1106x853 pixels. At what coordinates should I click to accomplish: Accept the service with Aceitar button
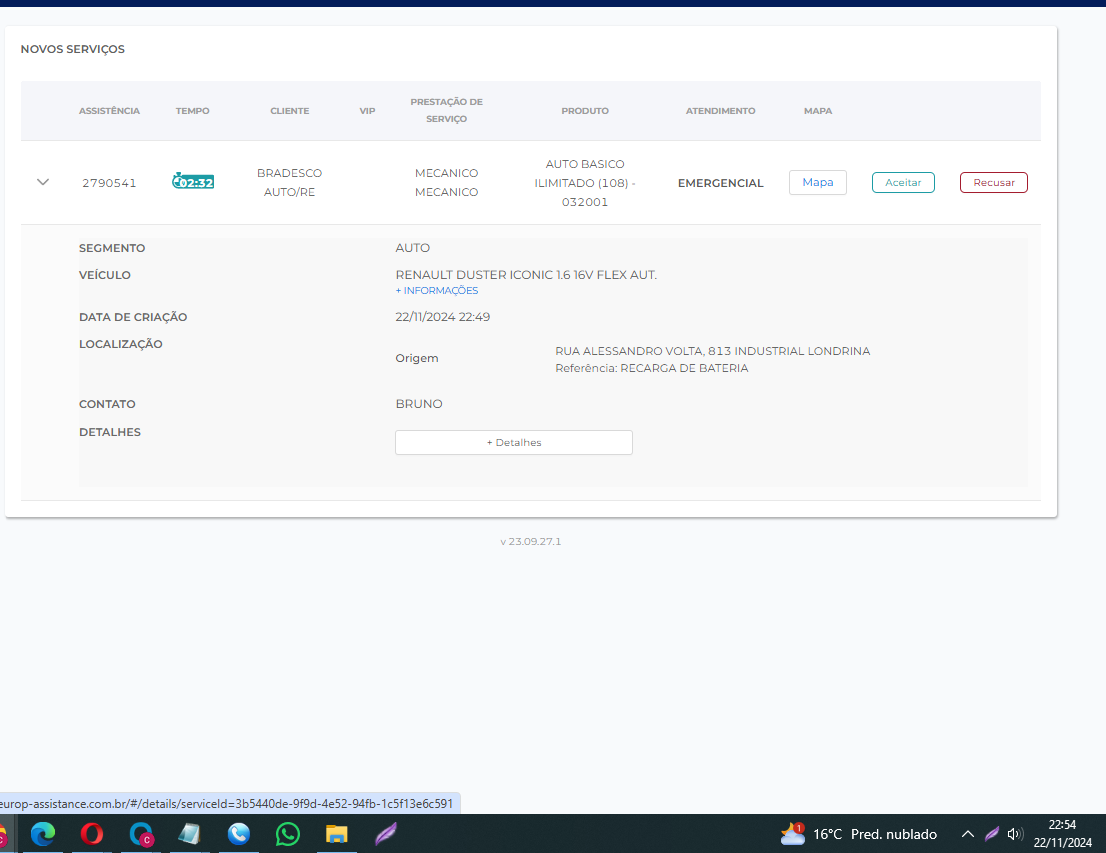pyautogui.click(x=903, y=183)
